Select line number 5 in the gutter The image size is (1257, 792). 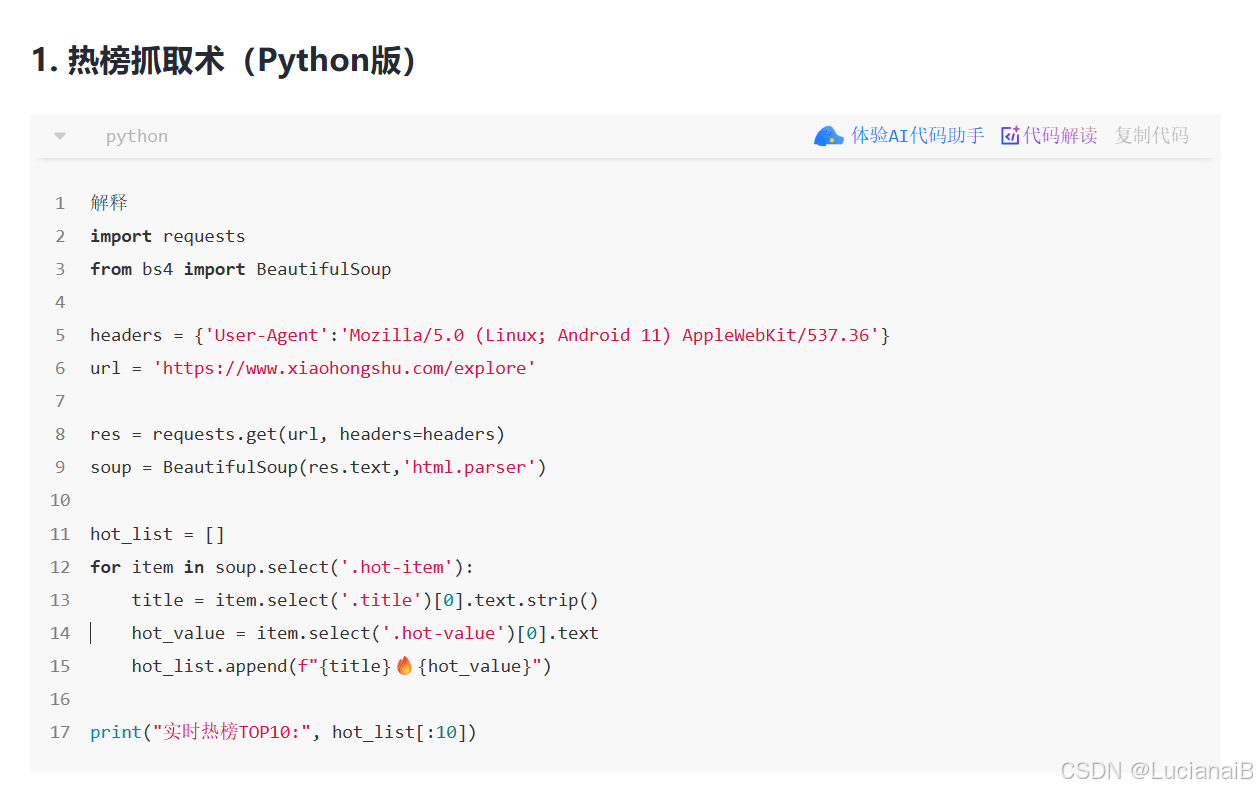coord(60,335)
